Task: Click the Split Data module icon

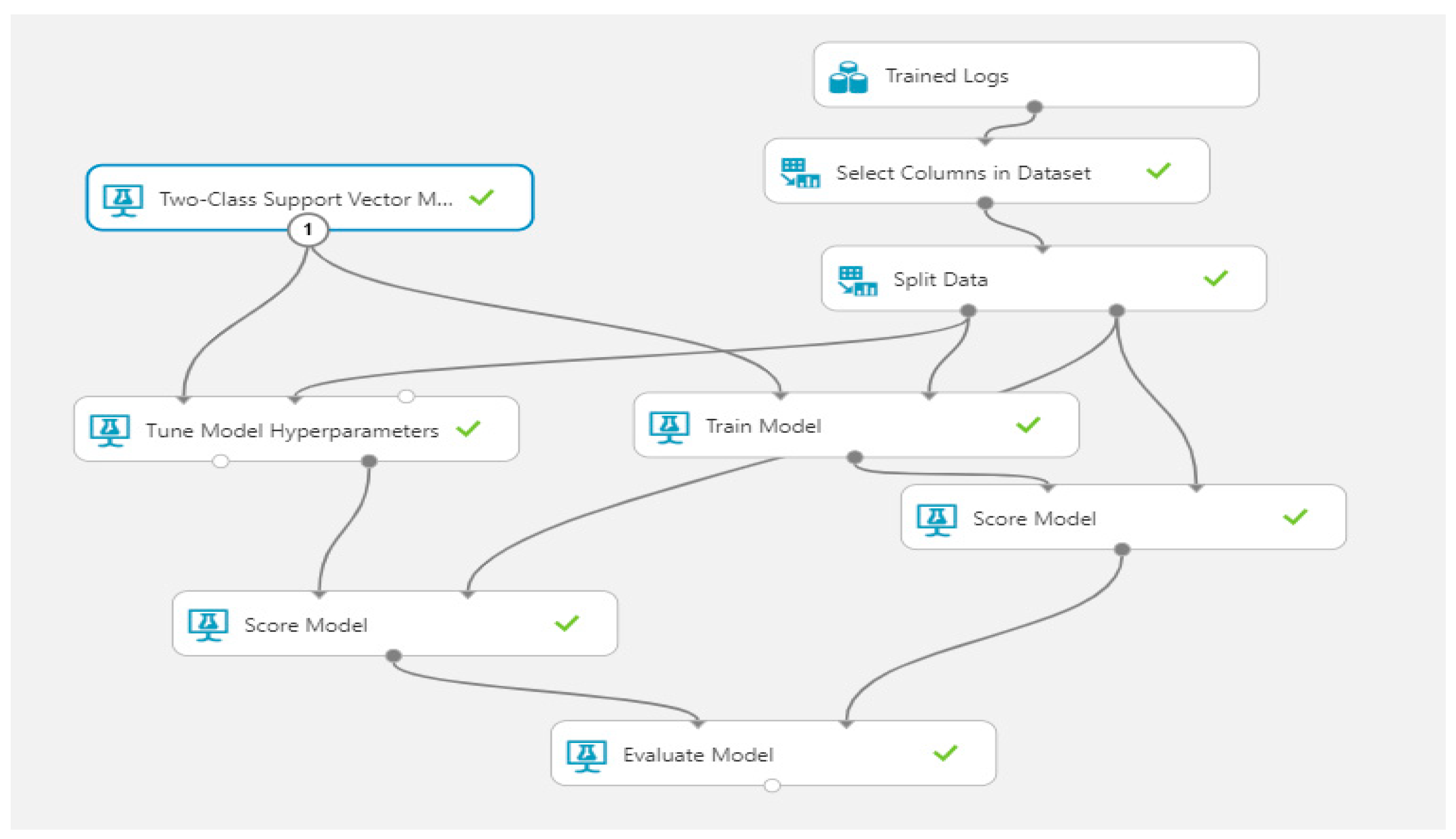Action: coord(857,281)
